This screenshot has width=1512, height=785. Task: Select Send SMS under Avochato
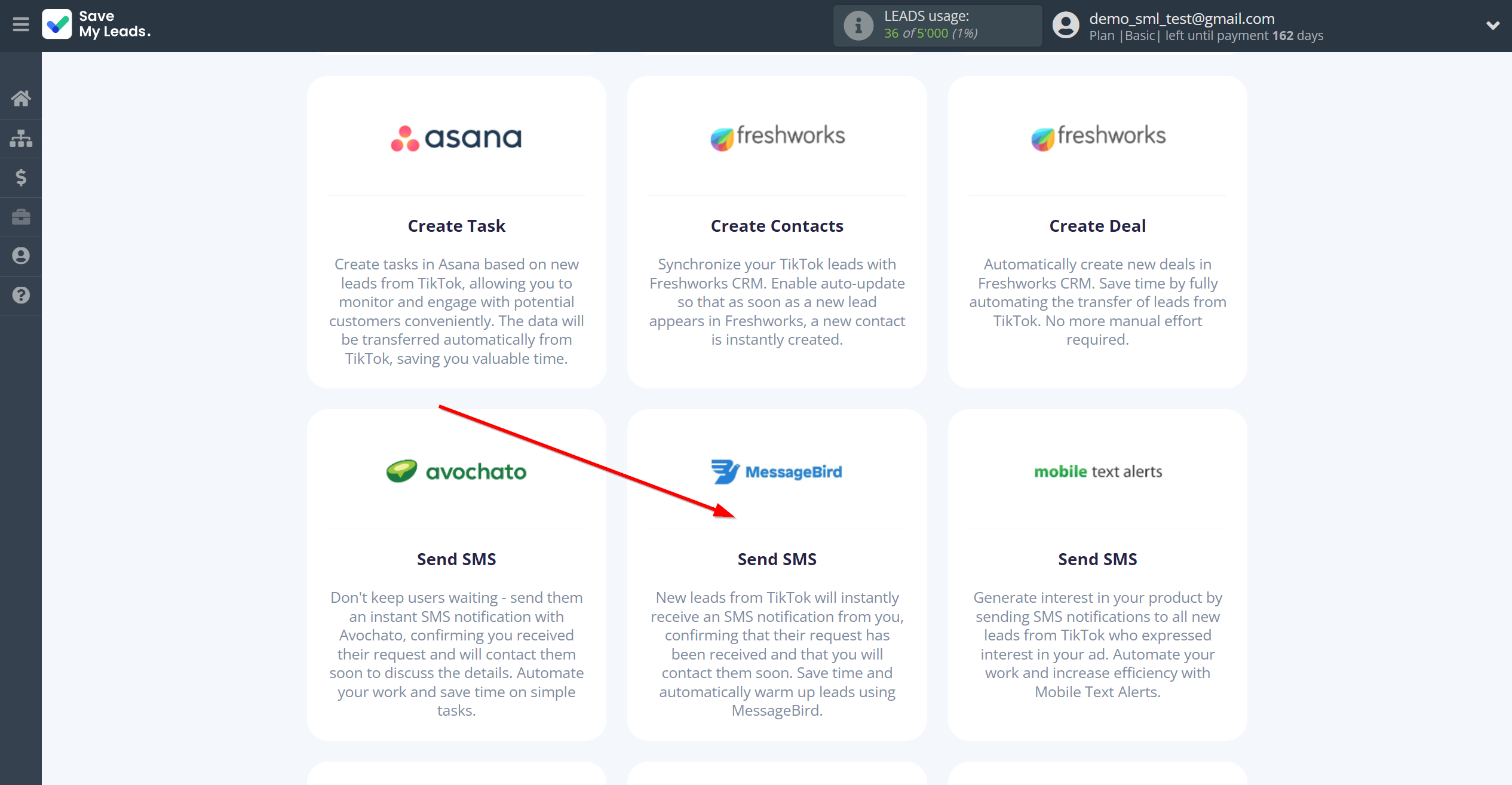(456, 559)
